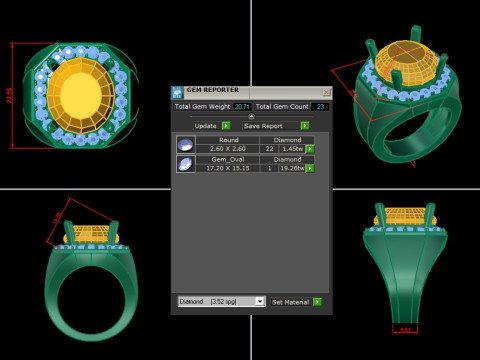Click the 1.45tw weight cell
This screenshot has width=480, height=360.
click(x=292, y=149)
